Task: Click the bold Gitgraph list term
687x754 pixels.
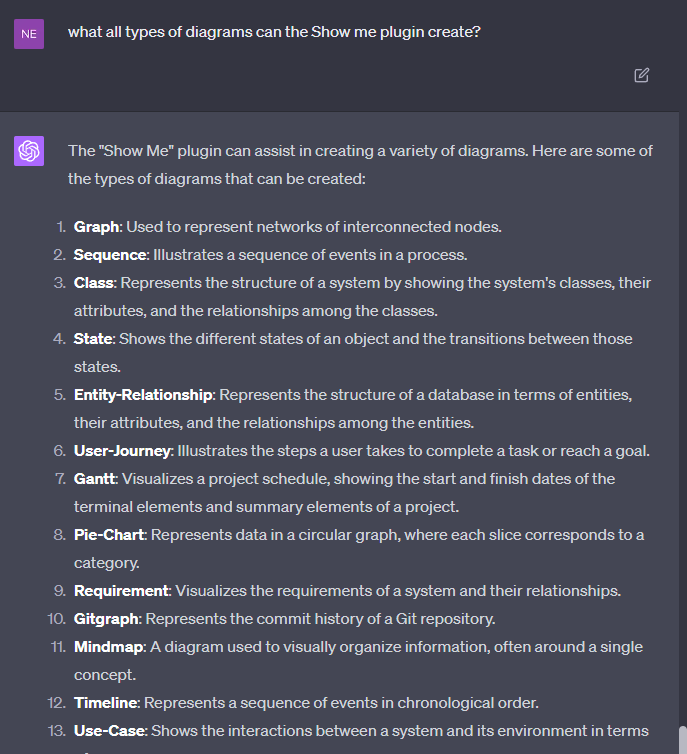Action: (107, 619)
